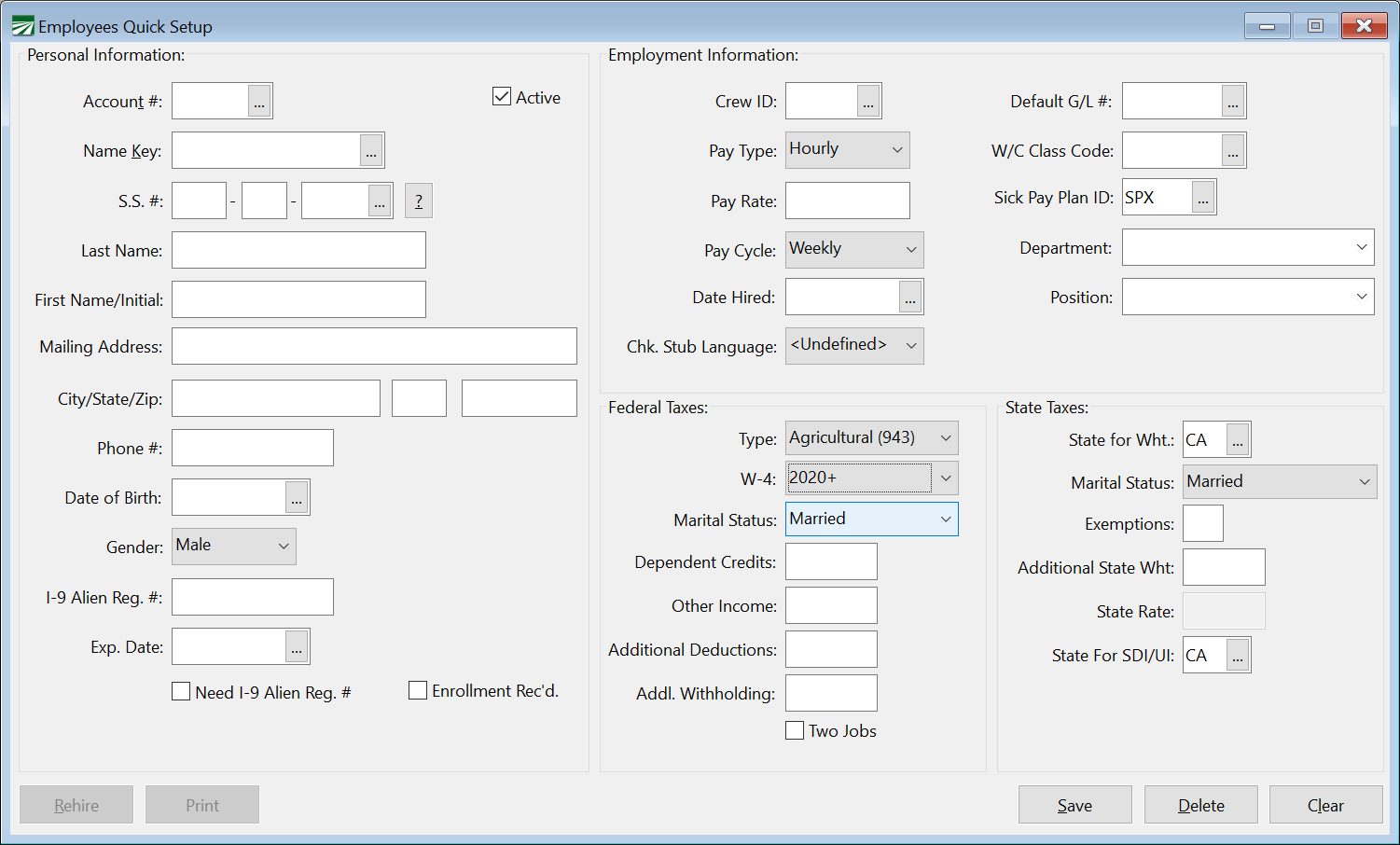This screenshot has width=1400, height=845.
Task: Click the application icon in title bar
Action: 23,26
